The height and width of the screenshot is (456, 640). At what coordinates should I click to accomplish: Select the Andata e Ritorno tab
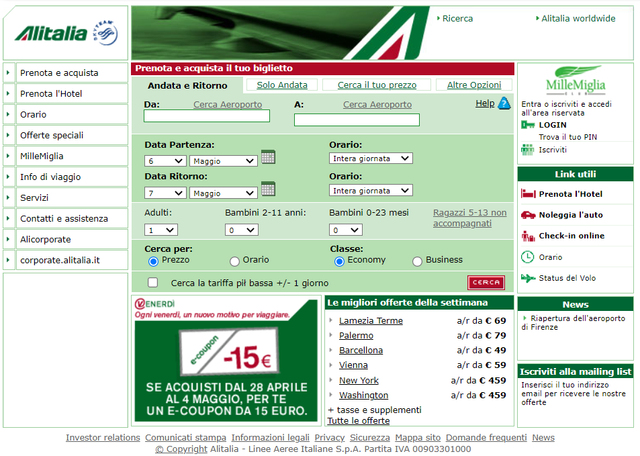tap(187, 85)
